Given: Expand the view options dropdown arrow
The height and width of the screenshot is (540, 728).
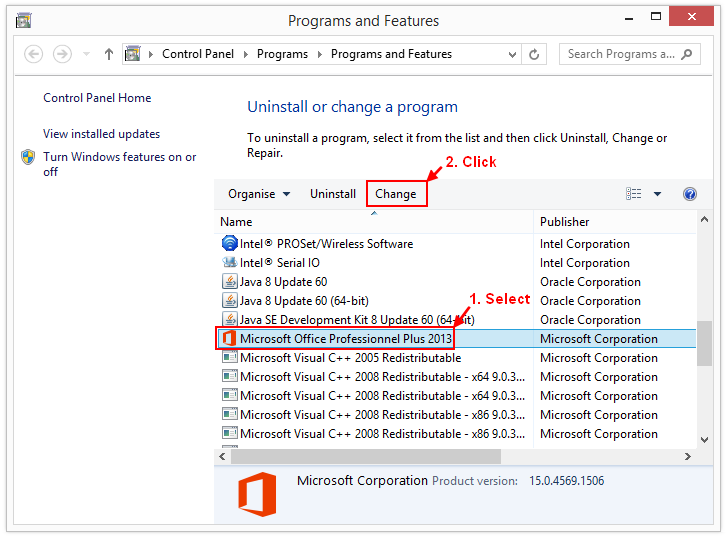Looking at the screenshot, I should click(657, 194).
